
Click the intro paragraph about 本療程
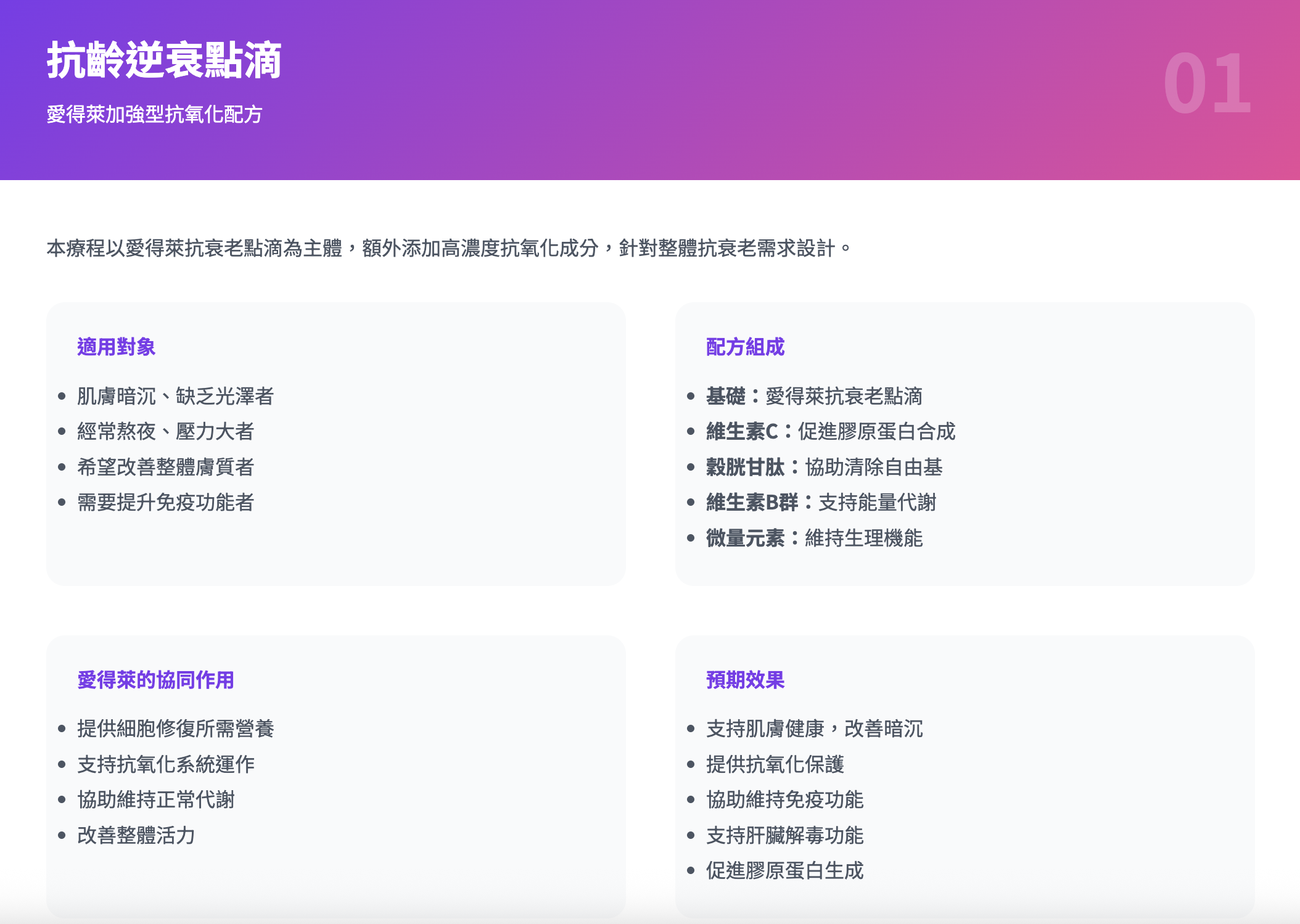pyautogui.click(x=448, y=249)
